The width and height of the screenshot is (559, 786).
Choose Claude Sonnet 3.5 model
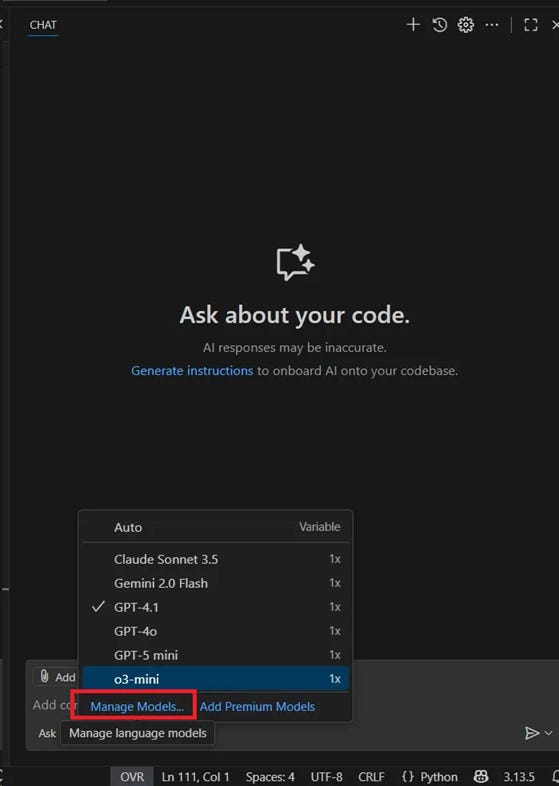(x=216, y=559)
